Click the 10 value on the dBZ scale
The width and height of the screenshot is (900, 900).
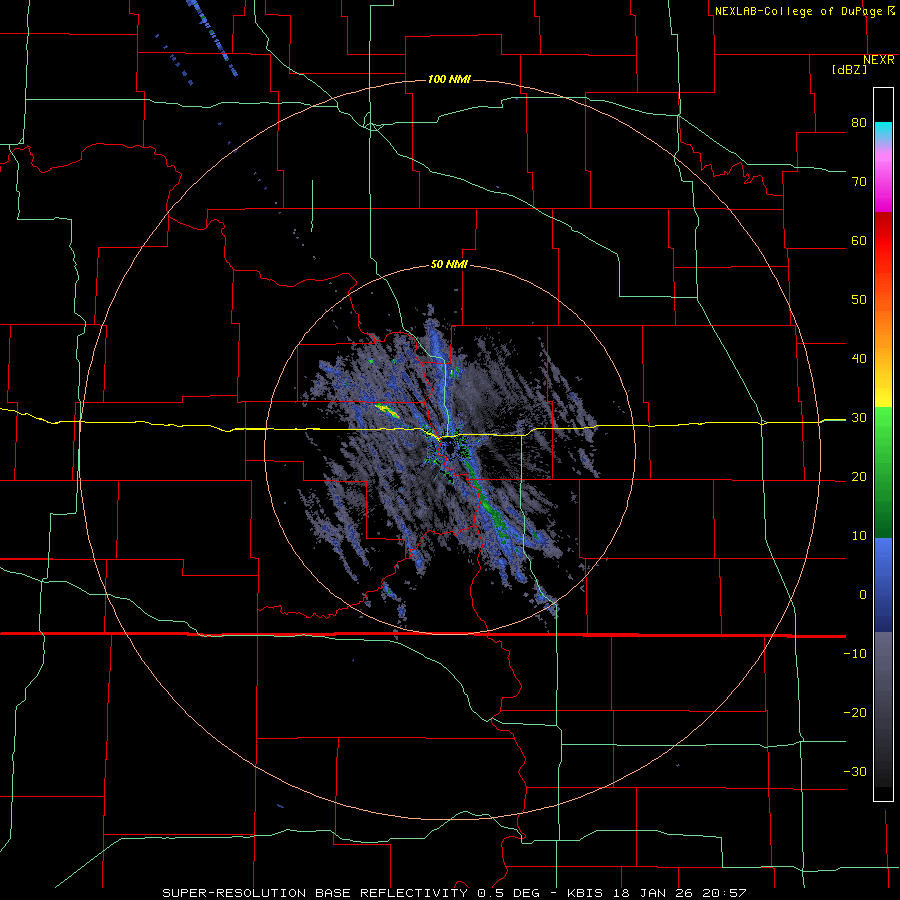point(859,536)
